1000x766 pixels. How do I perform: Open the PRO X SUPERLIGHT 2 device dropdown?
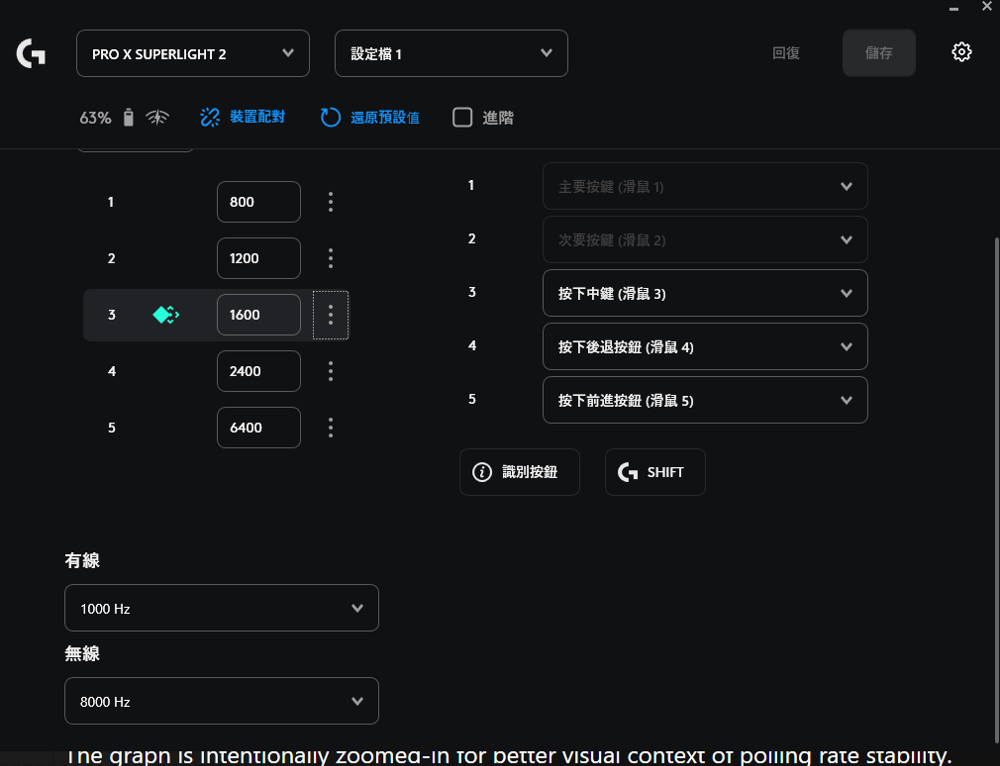192,53
